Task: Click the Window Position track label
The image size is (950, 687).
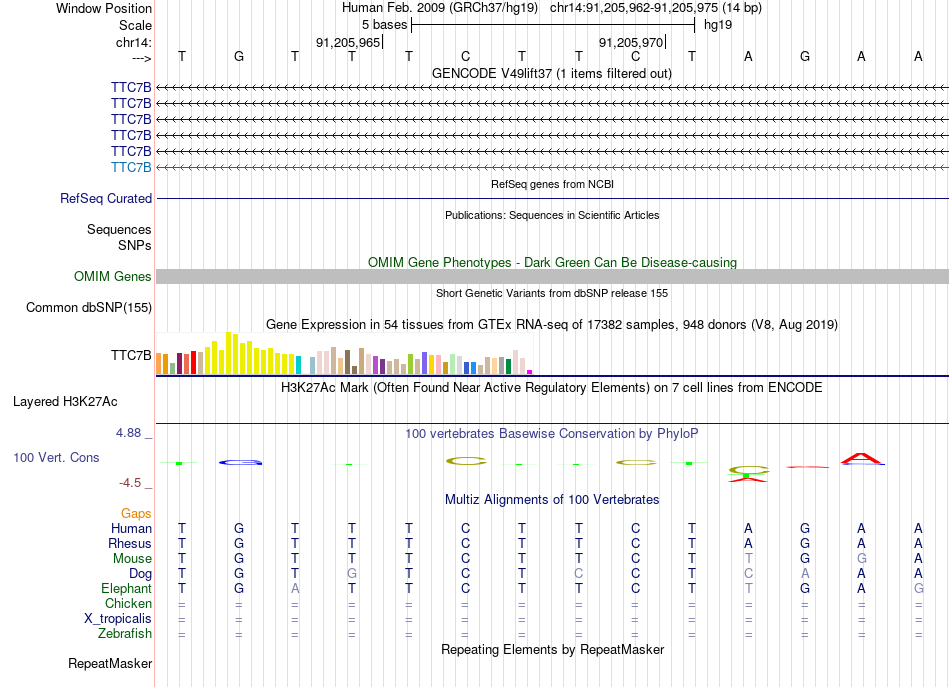Action: pyautogui.click(x=104, y=8)
